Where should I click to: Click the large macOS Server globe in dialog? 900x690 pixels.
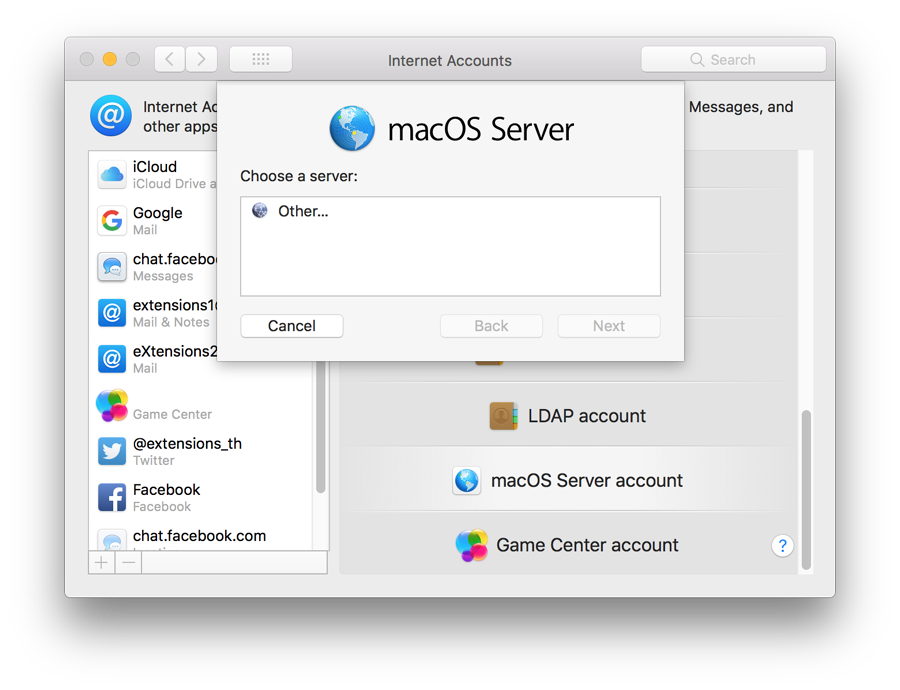[x=352, y=128]
